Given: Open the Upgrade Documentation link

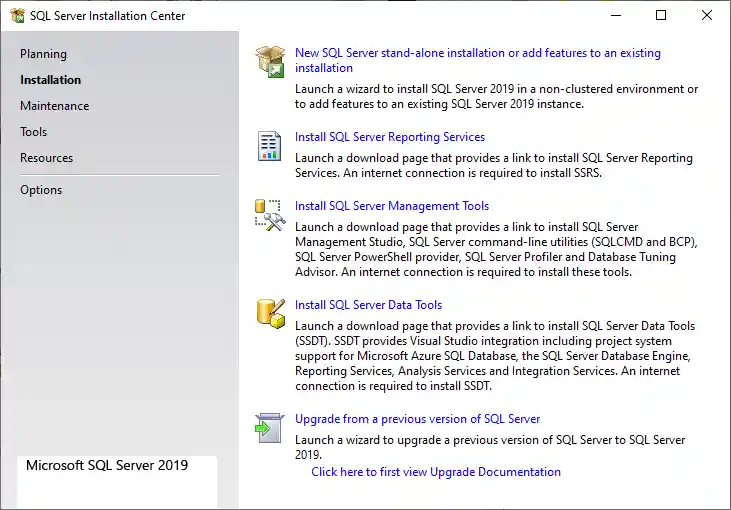Looking at the screenshot, I should tap(436, 472).
